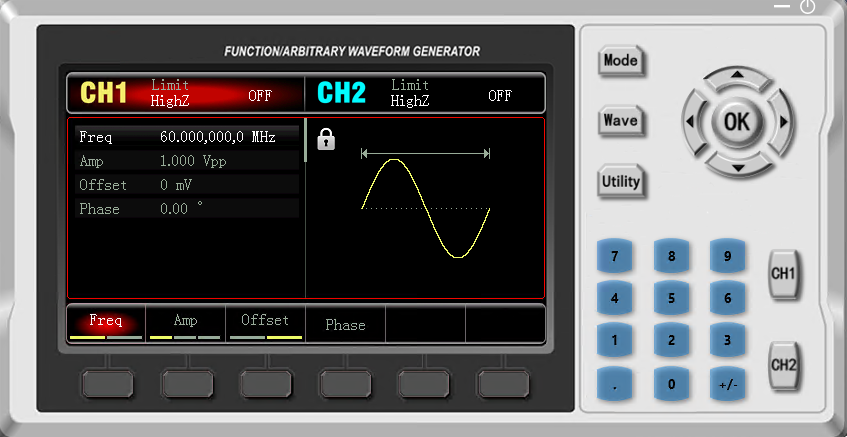Viewport: 847px width, 437px height.
Task: Click the Mode button
Action: pos(621,60)
